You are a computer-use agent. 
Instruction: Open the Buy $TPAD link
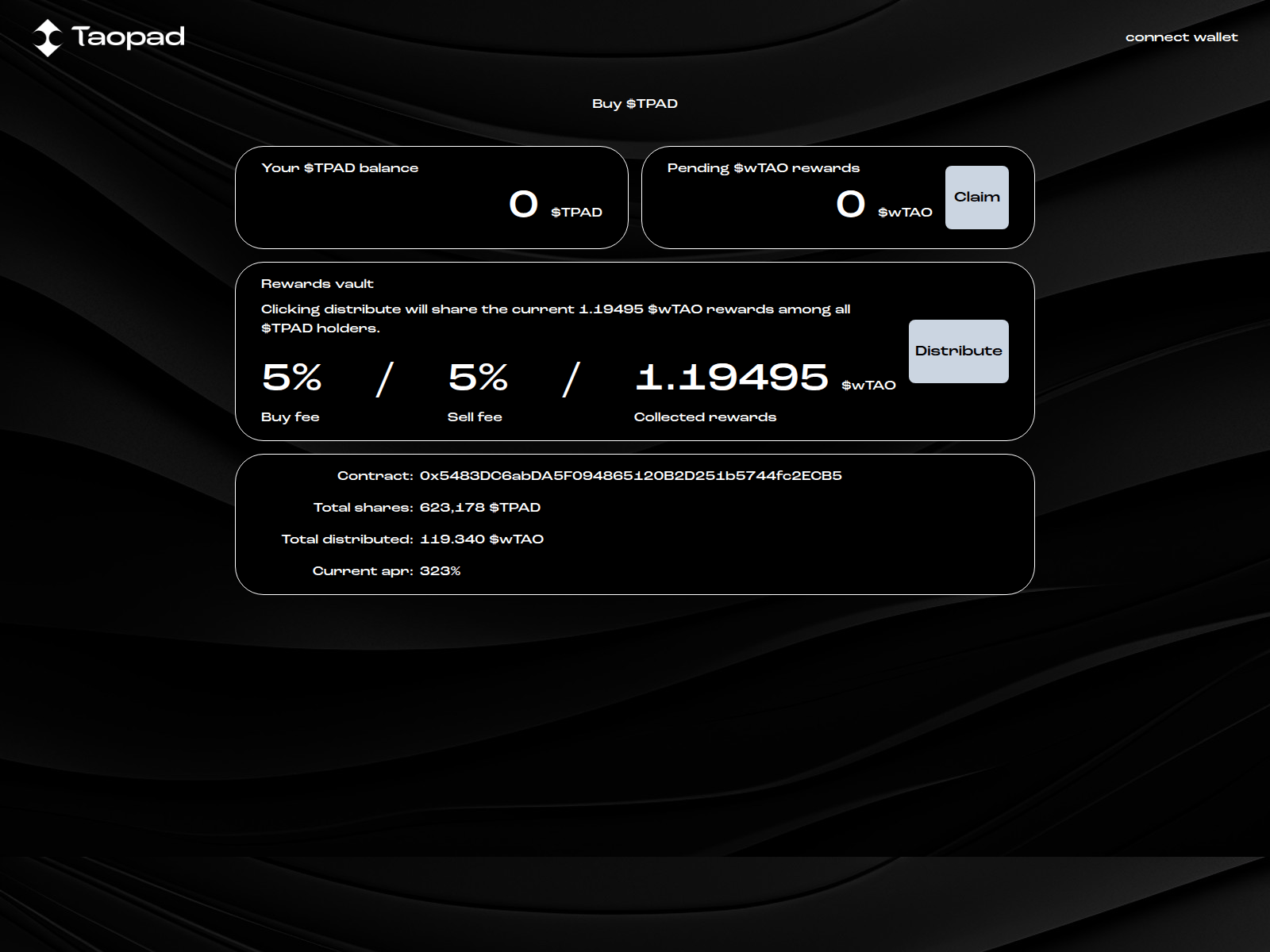(634, 103)
